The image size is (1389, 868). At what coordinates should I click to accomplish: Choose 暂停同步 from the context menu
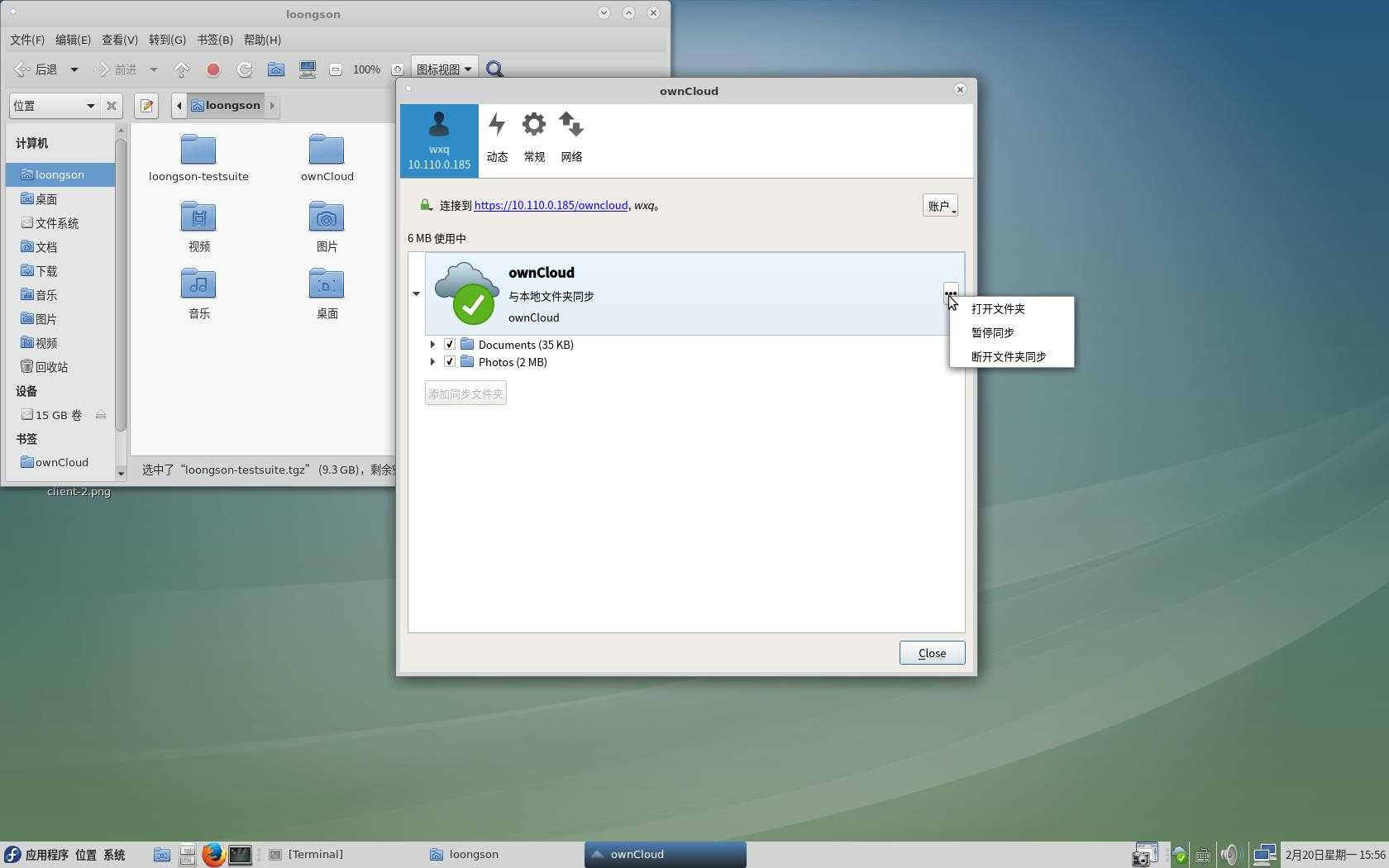click(x=993, y=333)
